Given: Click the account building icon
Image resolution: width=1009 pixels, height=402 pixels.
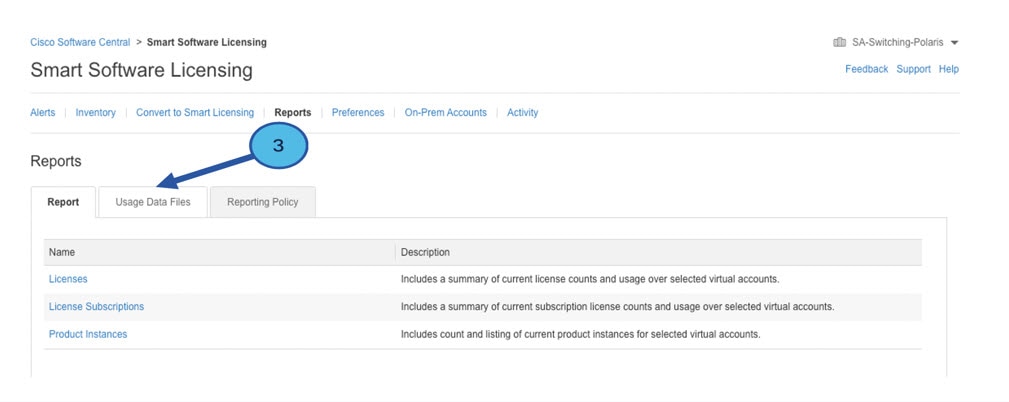Looking at the screenshot, I should [x=839, y=43].
